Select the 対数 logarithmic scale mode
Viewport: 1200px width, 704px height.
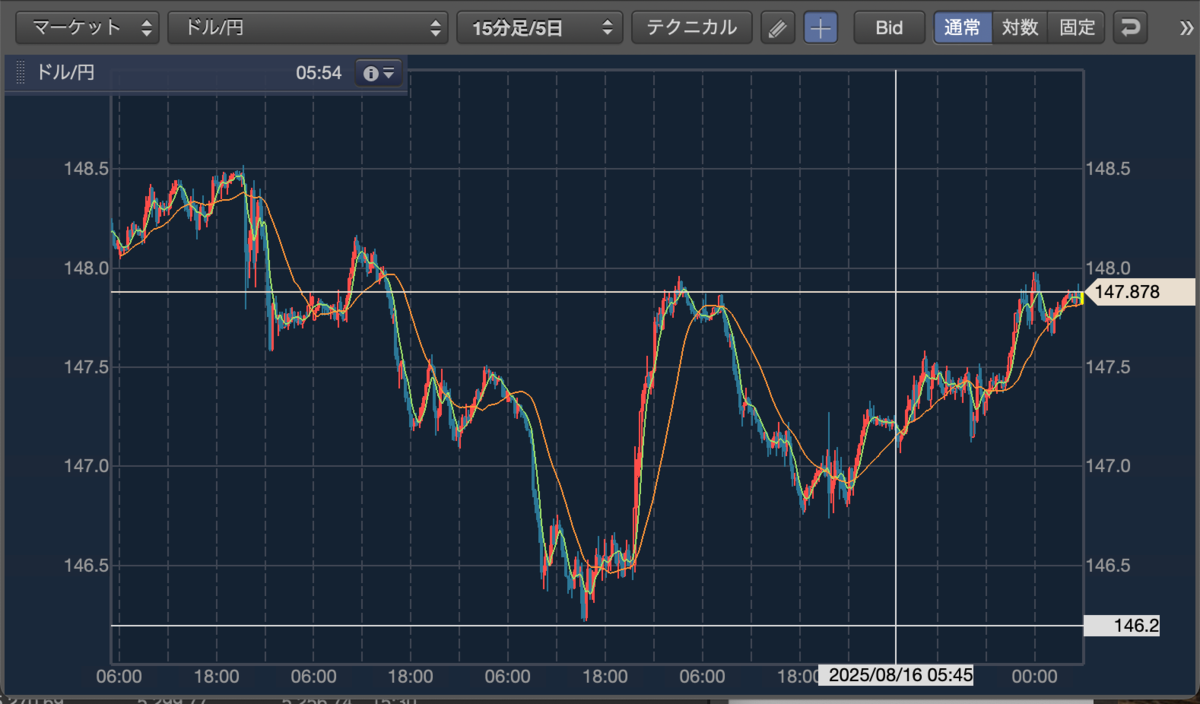pyautogui.click(x=1020, y=27)
